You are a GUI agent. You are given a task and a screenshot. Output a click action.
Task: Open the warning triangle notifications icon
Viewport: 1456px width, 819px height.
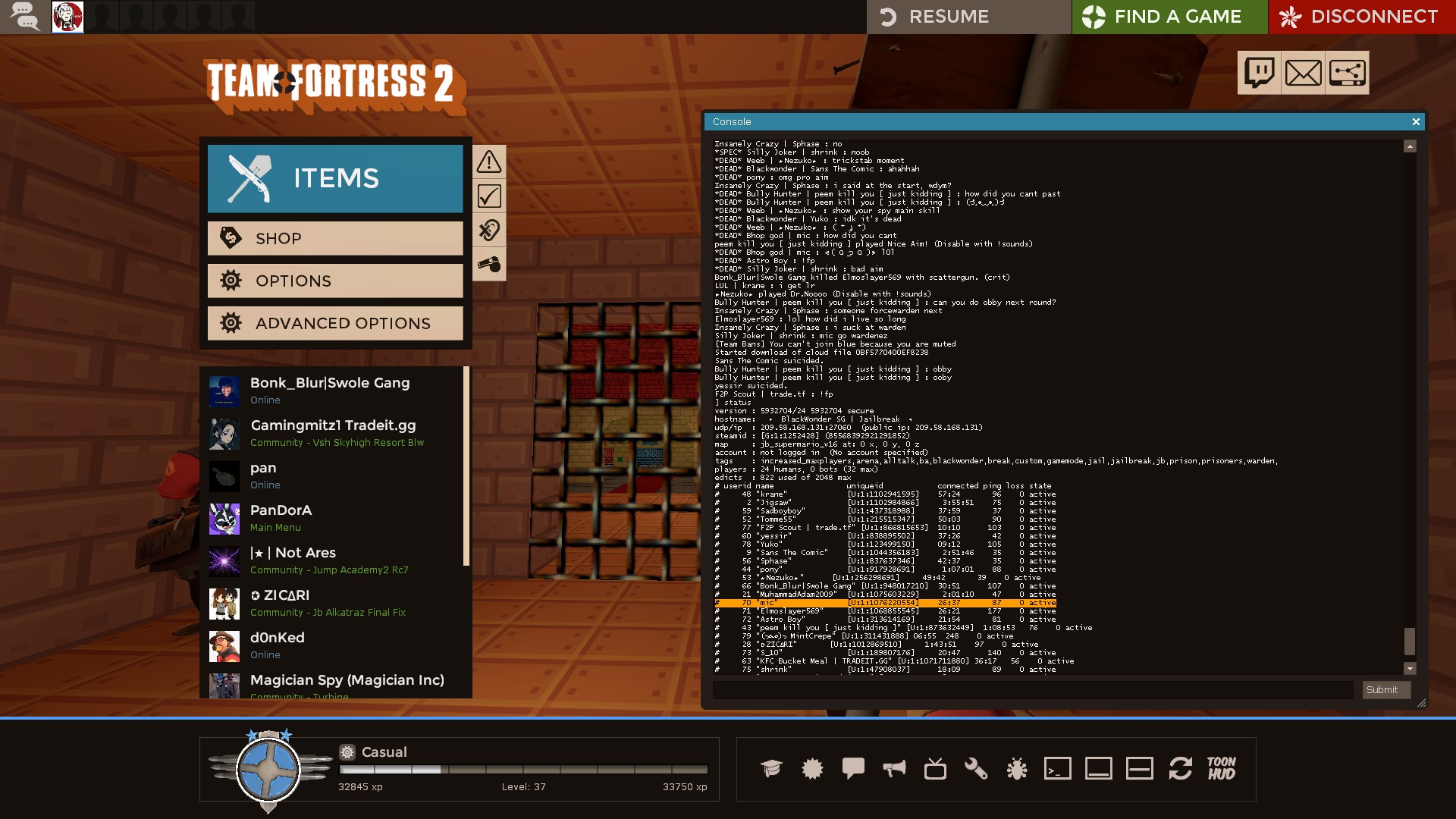489,162
